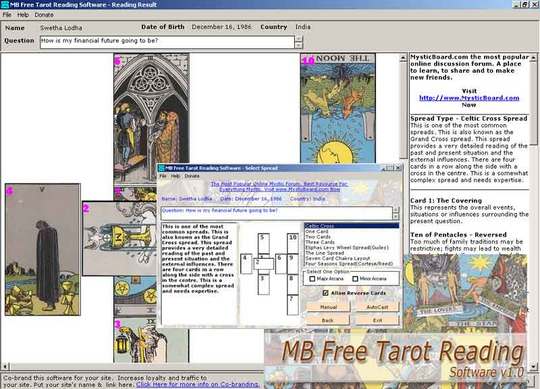The width and height of the screenshot is (540, 389).
Task: Click the card area vertical scroll thumb
Action: coord(404,111)
